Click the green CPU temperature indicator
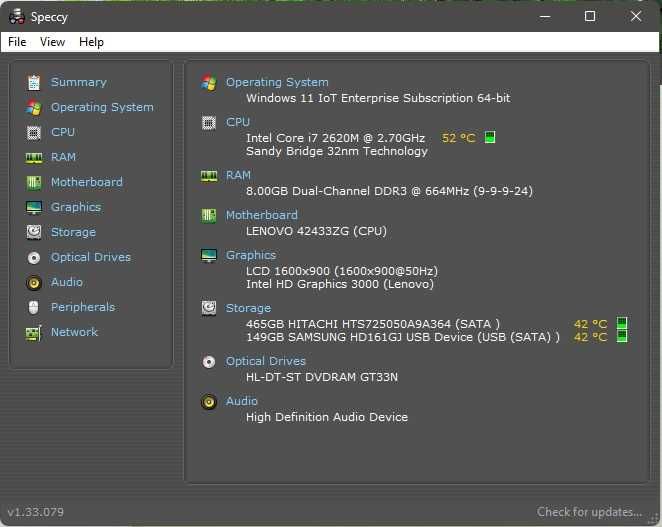This screenshot has height=527, width=662. (x=490, y=138)
